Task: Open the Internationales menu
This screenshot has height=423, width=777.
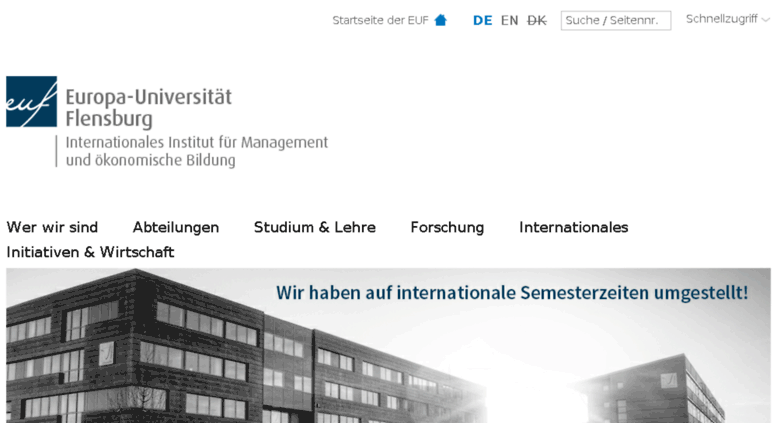Action: pyautogui.click(x=573, y=227)
